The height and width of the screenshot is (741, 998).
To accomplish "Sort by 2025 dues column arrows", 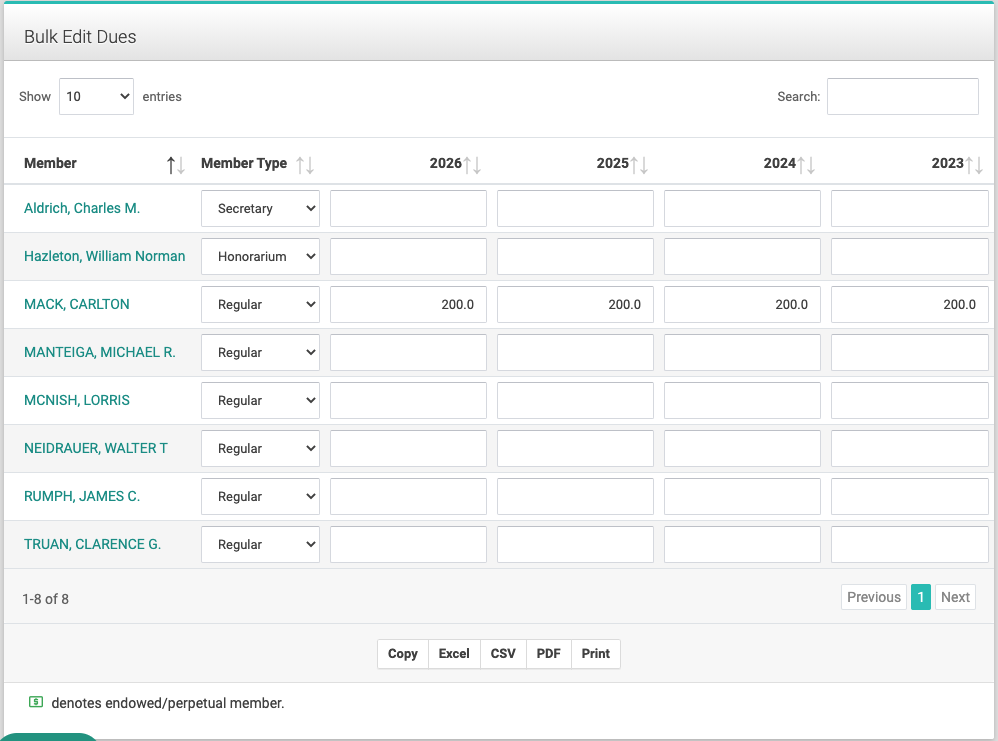I will 638,165.
